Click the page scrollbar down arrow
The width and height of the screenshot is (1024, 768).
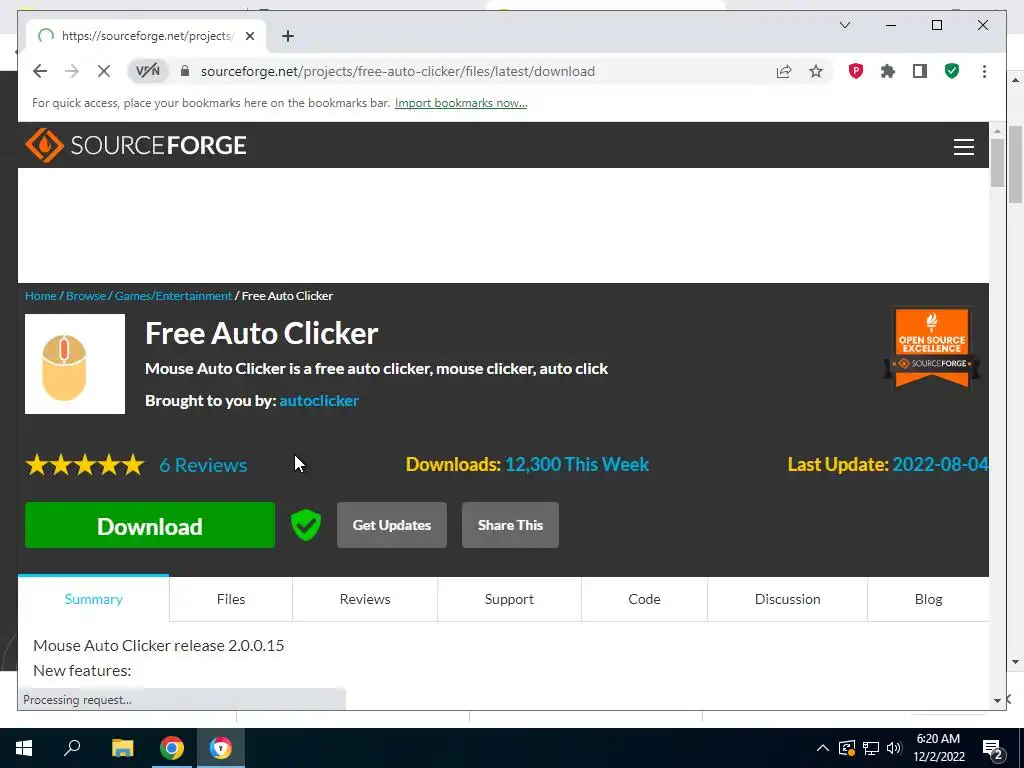(997, 700)
